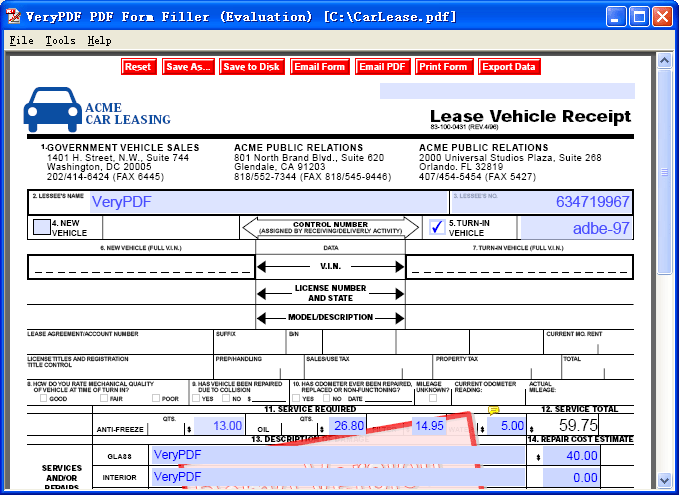Image resolution: width=679 pixels, height=495 pixels.
Task: Click the Save As... button
Action: (x=188, y=67)
